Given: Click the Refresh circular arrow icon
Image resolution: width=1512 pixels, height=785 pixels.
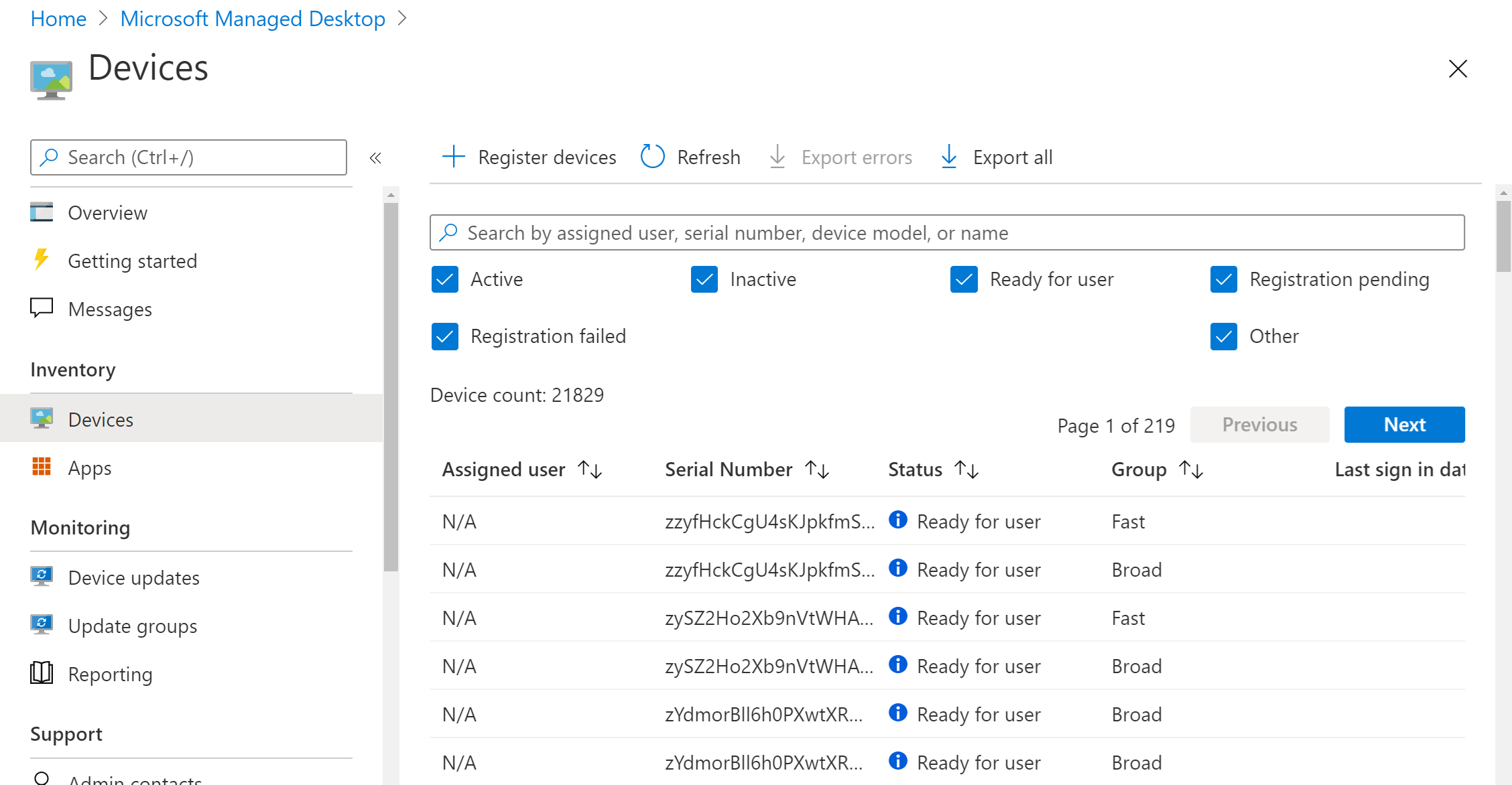Looking at the screenshot, I should point(652,157).
